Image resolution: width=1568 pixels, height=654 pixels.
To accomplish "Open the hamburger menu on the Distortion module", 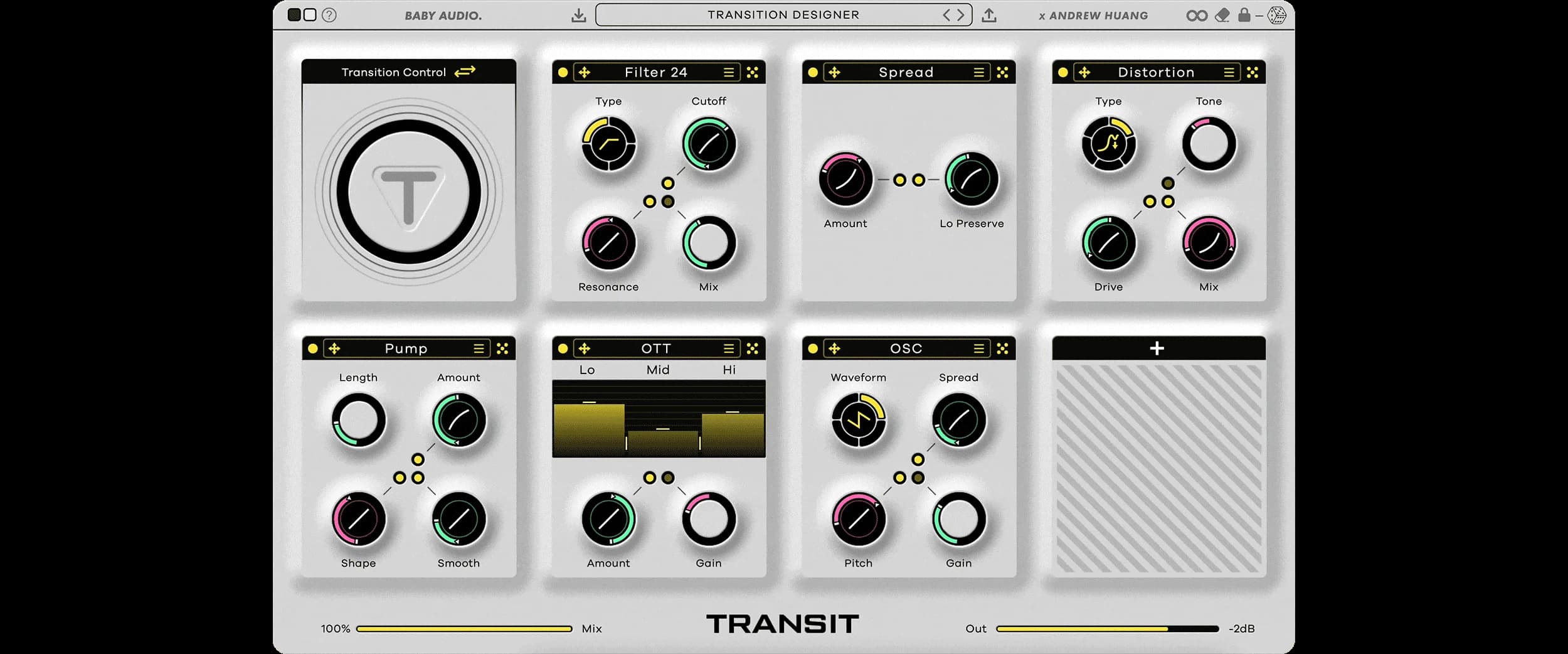I will pyautogui.click(x=1229, y=72).
